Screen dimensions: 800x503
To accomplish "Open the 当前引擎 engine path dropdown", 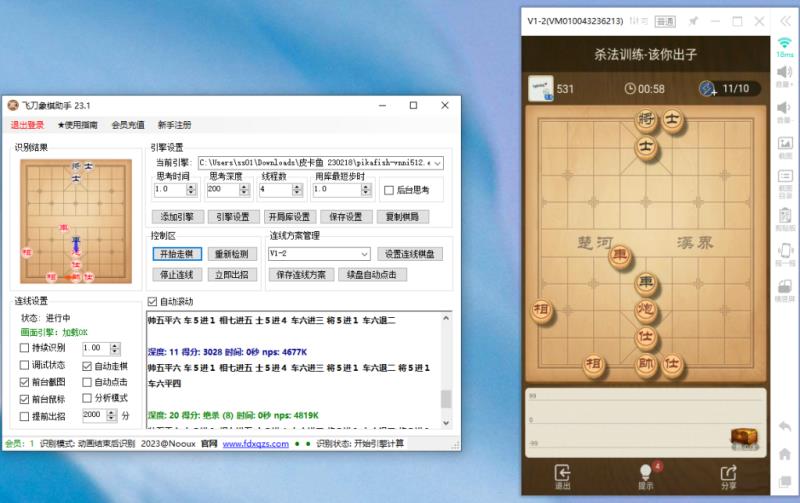I will [x=438, y=163].
